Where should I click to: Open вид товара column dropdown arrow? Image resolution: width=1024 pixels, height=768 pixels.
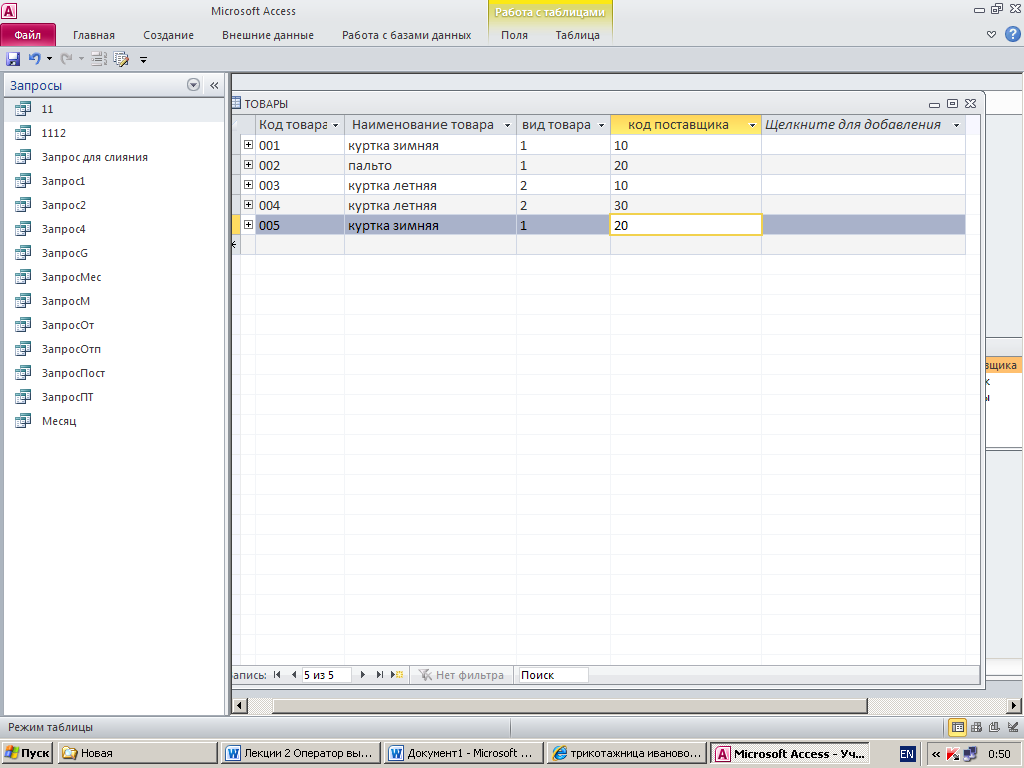click(x=601, y=125)
